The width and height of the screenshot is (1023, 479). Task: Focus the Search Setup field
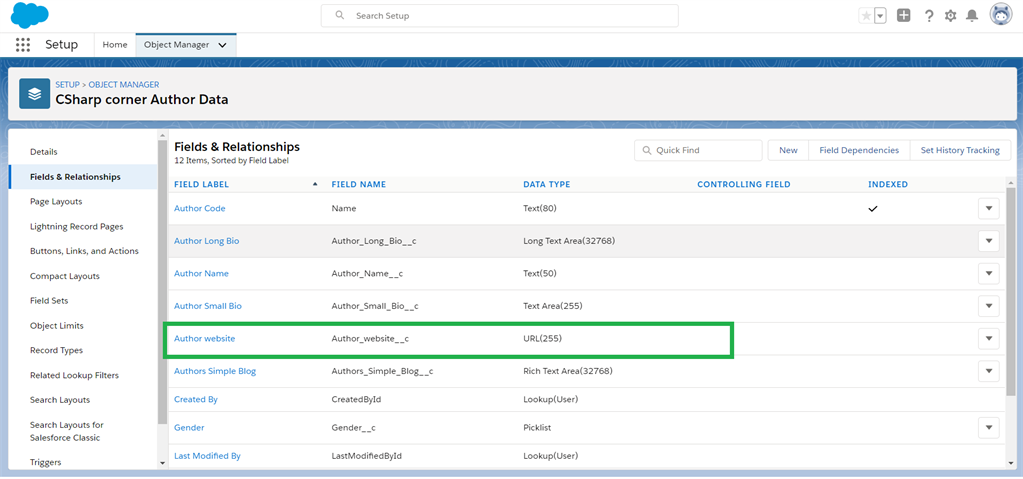pyautogui.click(x=500, y=16)
